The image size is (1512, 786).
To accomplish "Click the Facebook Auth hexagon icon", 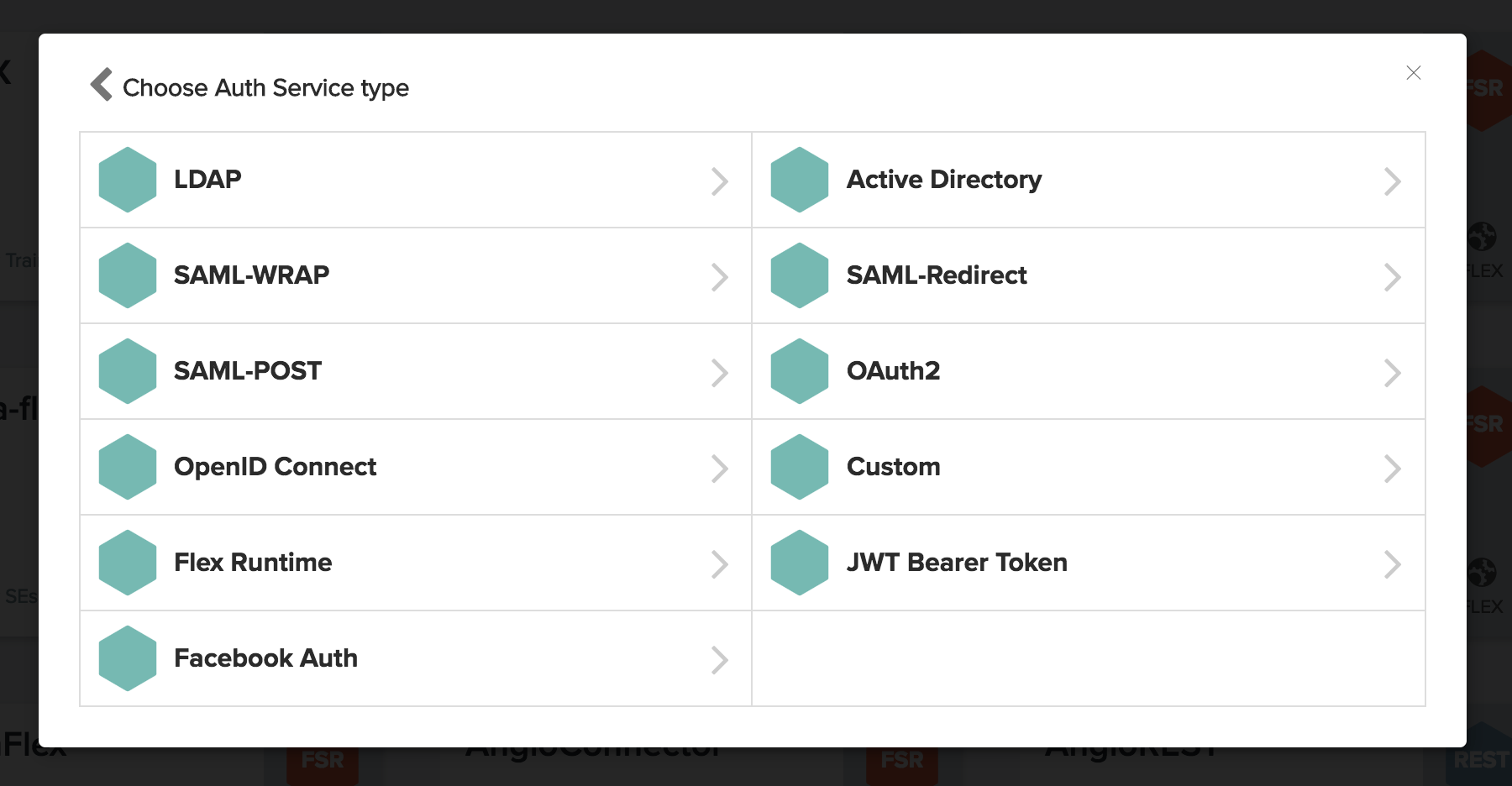I will (128, 658).
